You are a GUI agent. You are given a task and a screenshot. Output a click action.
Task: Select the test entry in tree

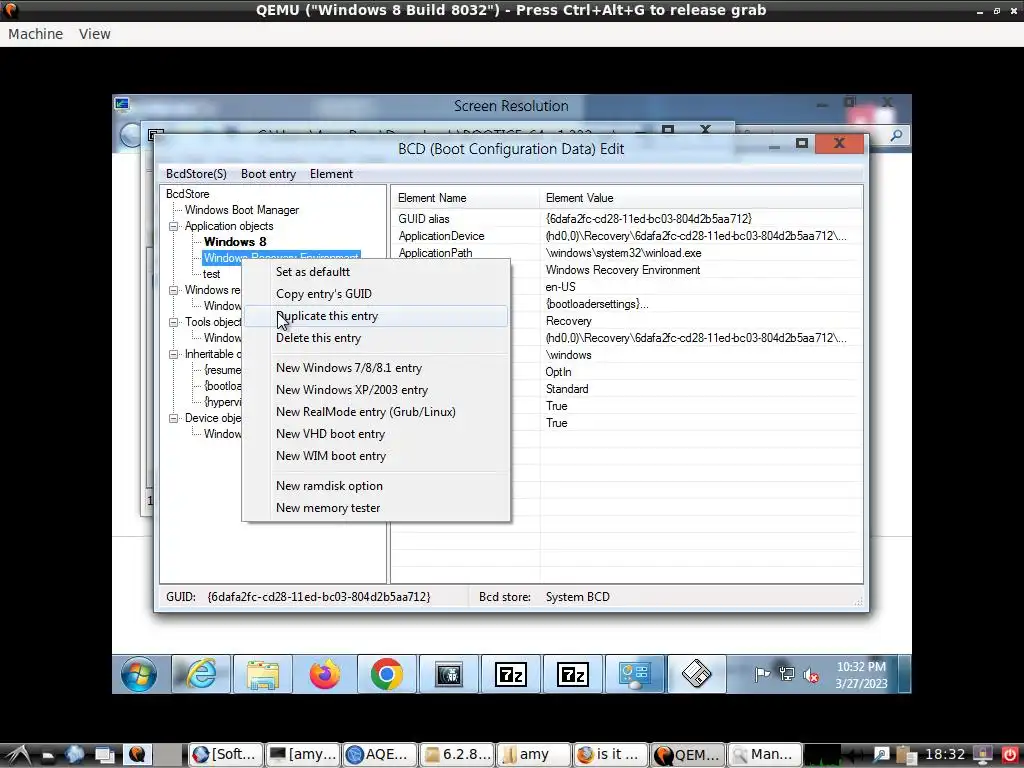tap(211, 274)
